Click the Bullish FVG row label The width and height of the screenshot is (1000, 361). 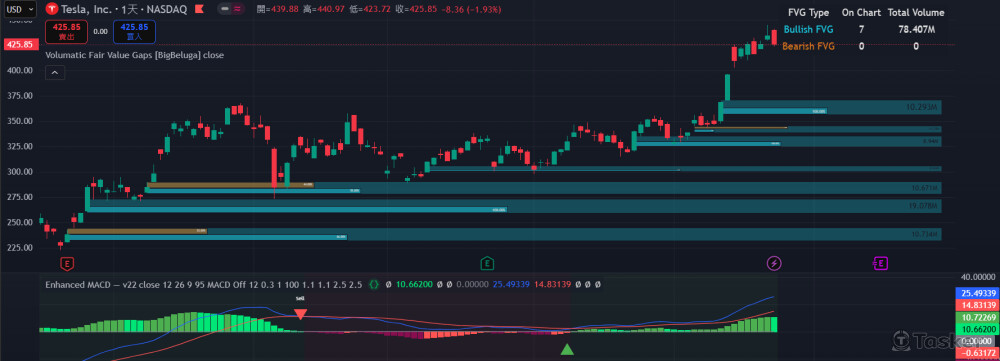[808, 29]
